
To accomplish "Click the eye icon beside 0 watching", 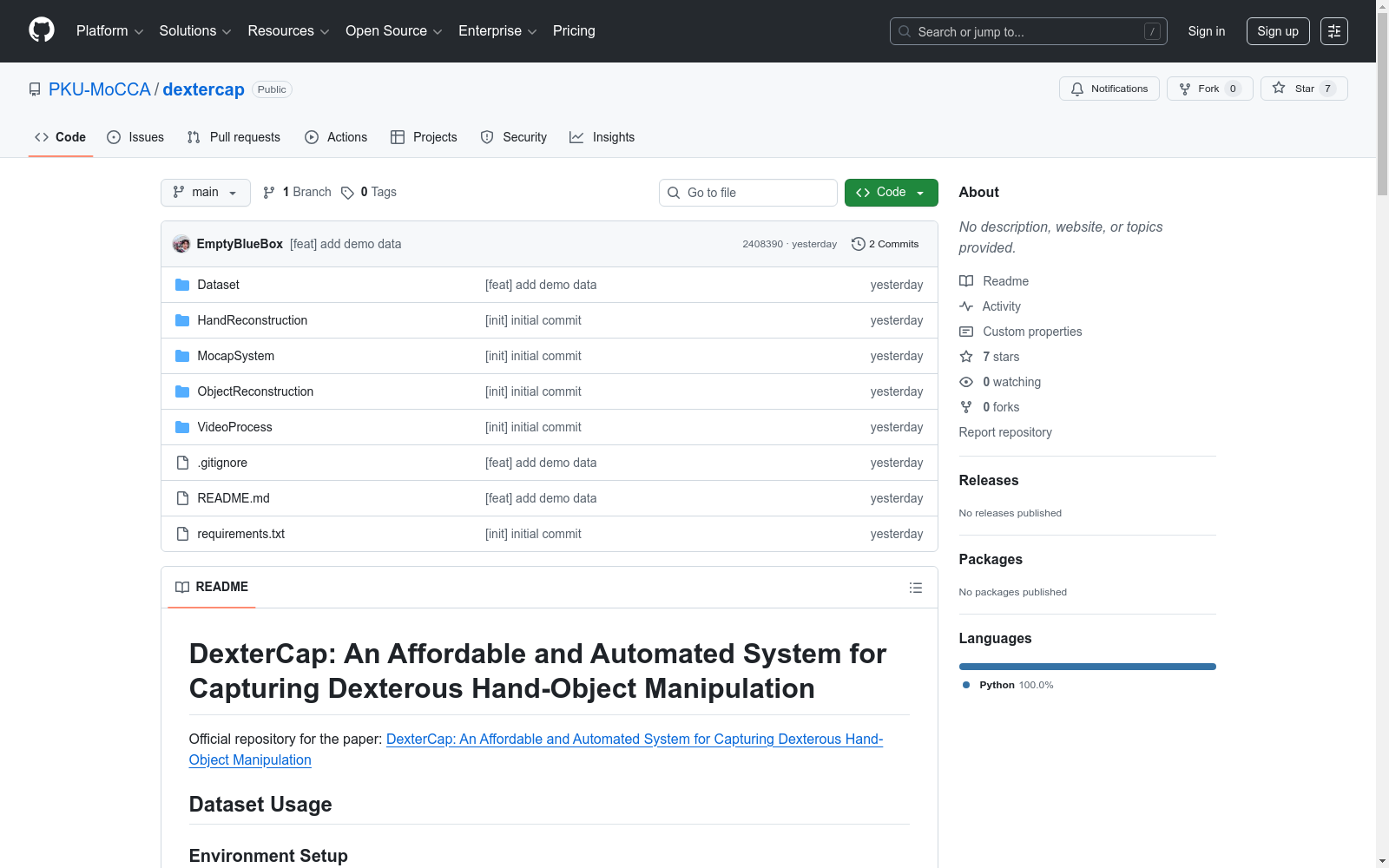I will click(x=966, y=382).
